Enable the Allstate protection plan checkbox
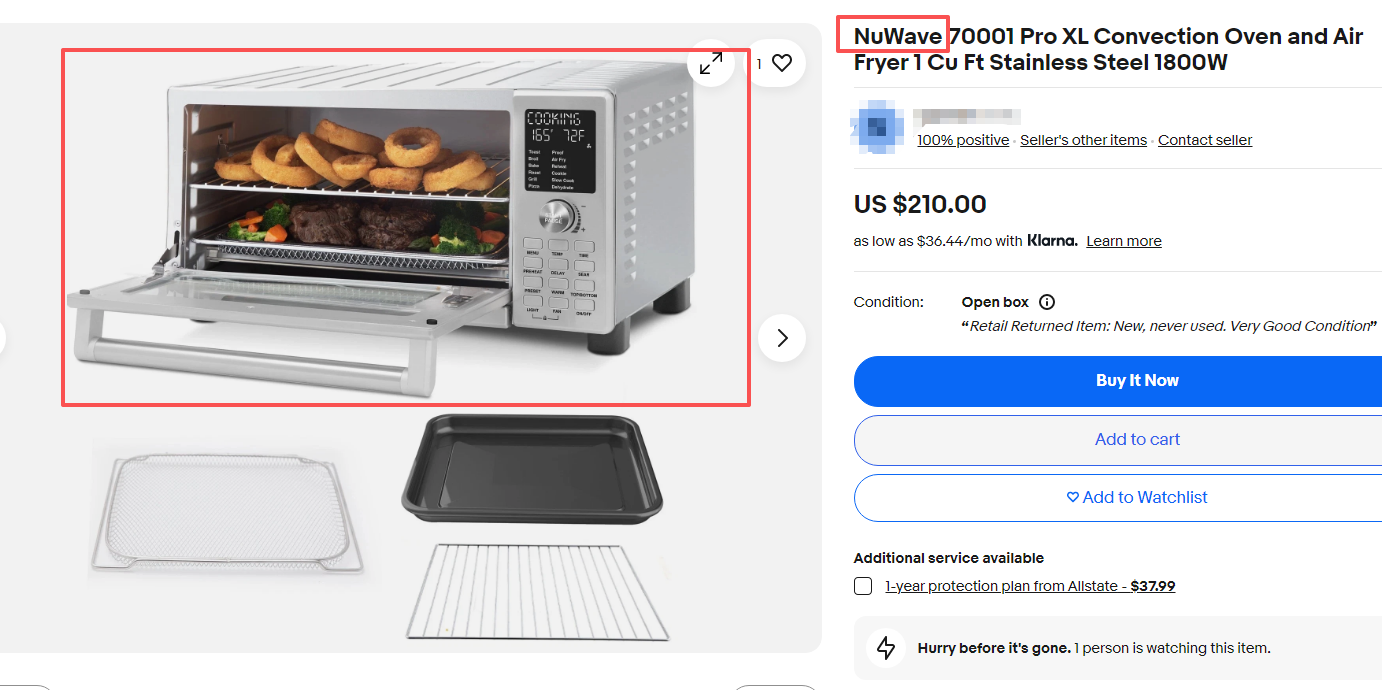1382x690 pixels. [863, 586]
